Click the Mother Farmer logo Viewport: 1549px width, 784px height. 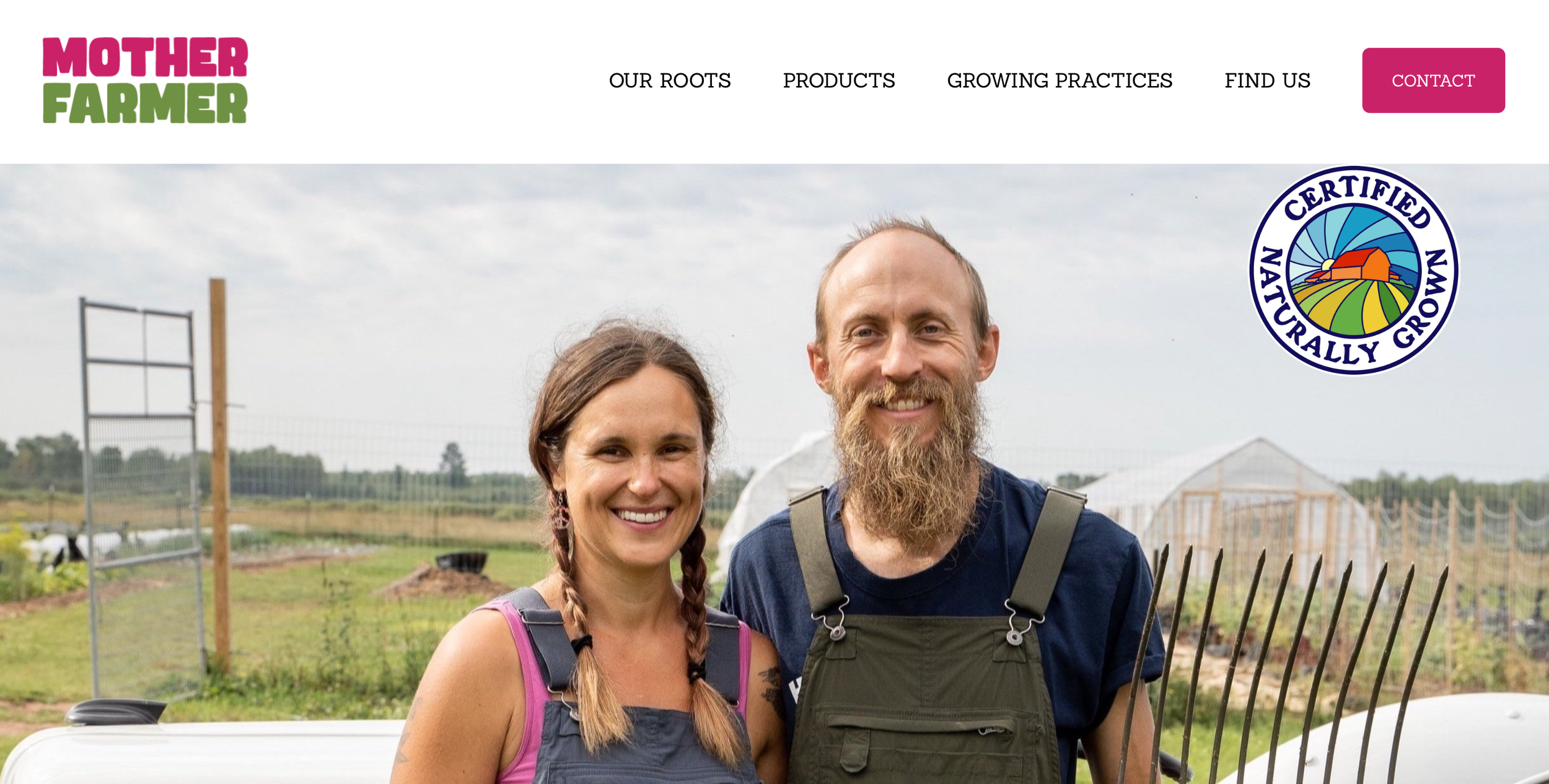click(x=145, y=81)
